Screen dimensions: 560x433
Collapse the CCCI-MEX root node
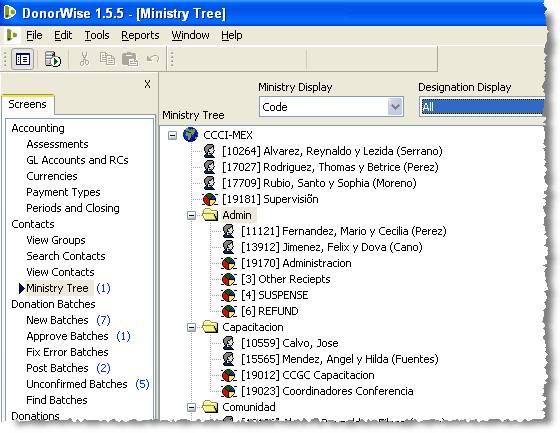(x=172, y=135)
